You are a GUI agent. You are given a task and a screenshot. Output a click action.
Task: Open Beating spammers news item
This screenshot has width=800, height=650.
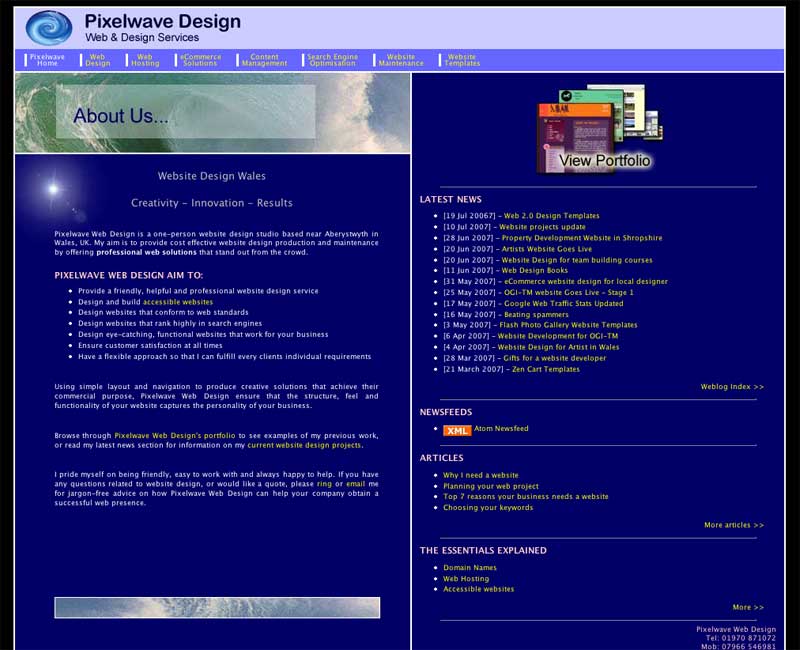(536, 315)
